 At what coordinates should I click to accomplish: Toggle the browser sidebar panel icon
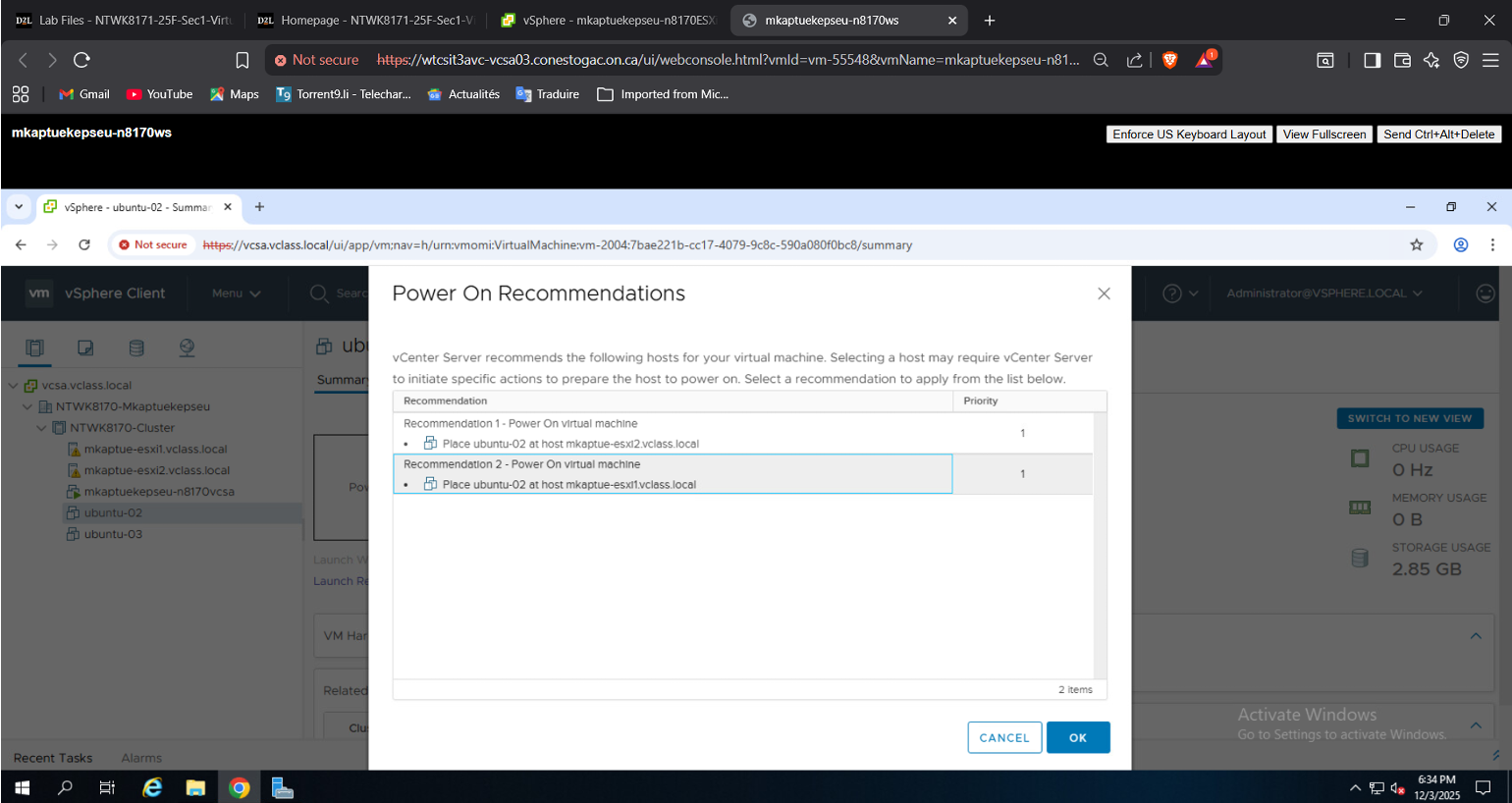(x=1372, y=60)
